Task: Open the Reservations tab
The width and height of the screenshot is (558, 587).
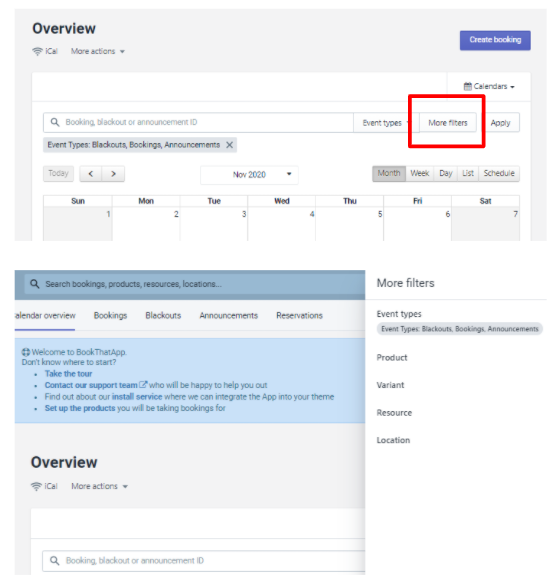Action: coord(299,316)
